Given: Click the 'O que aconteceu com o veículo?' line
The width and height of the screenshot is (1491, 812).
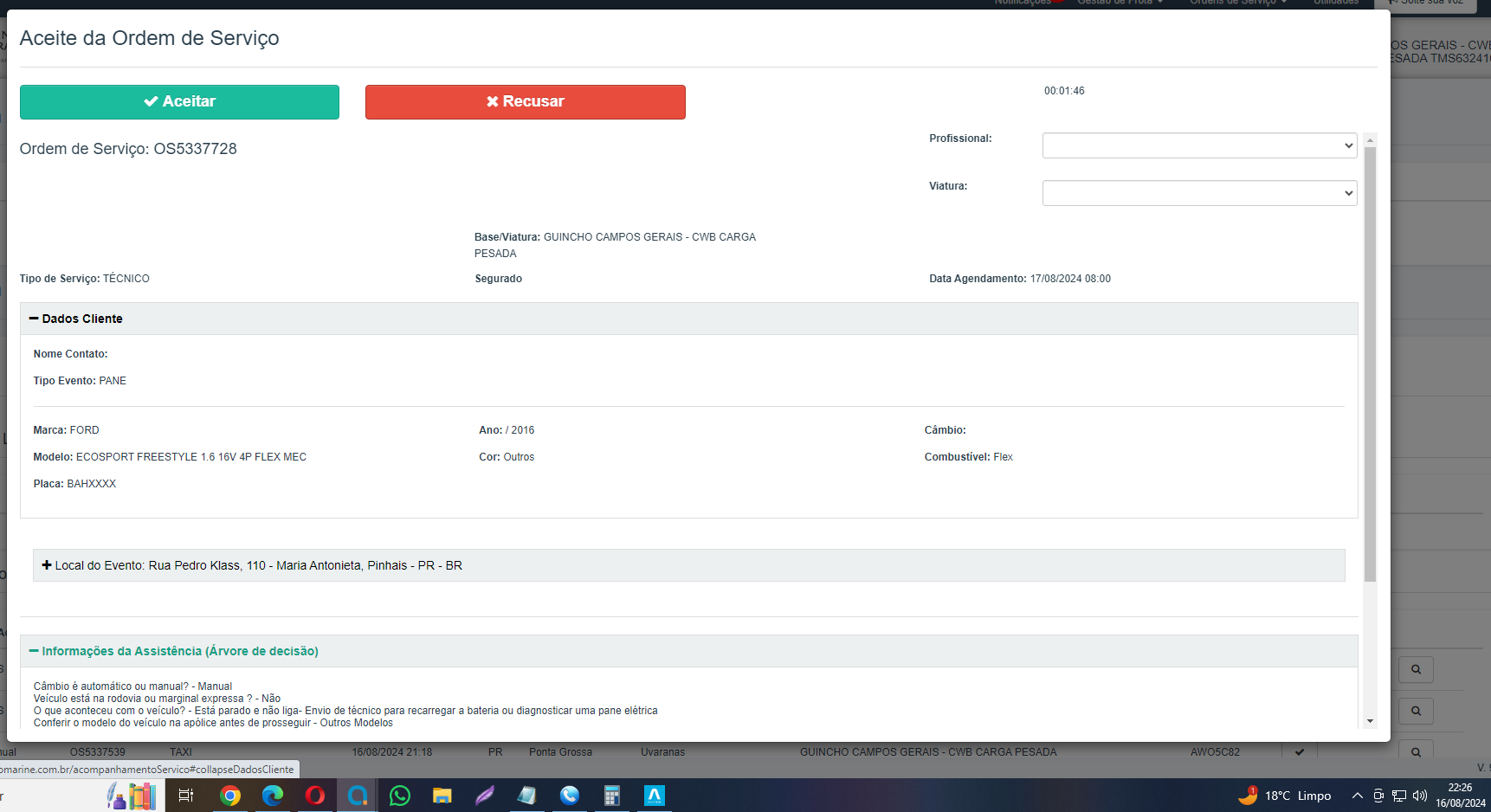Looking at the screenshot, I should pos(345,711).
